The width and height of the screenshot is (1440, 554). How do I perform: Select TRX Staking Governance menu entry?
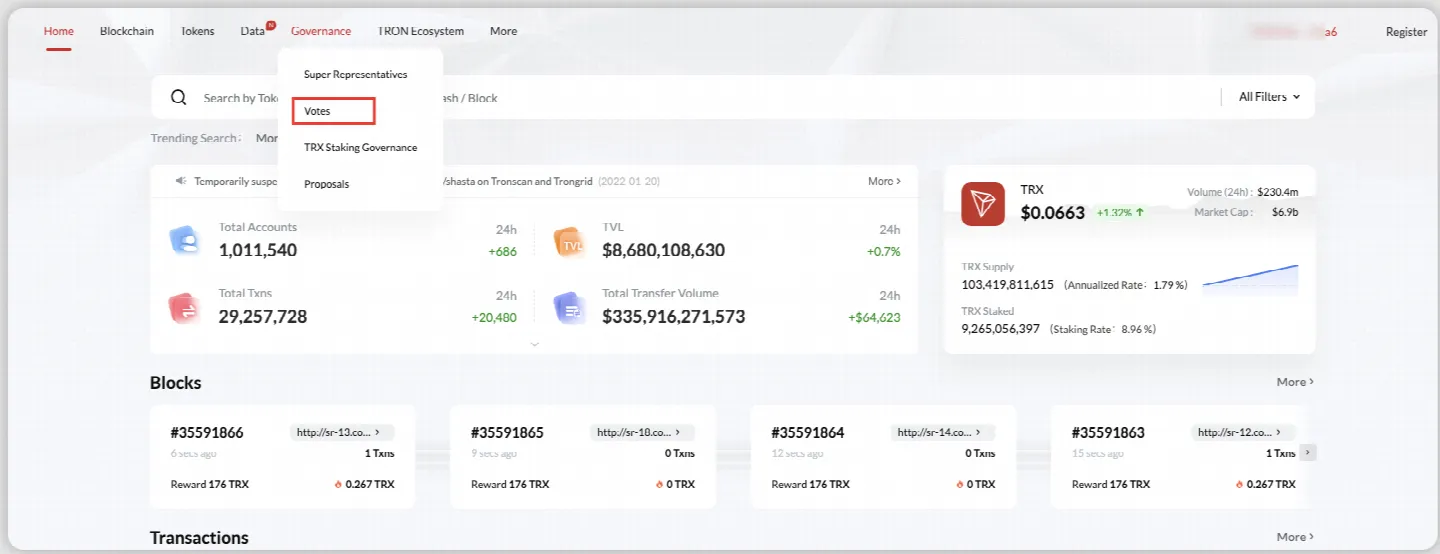point(360,147)
